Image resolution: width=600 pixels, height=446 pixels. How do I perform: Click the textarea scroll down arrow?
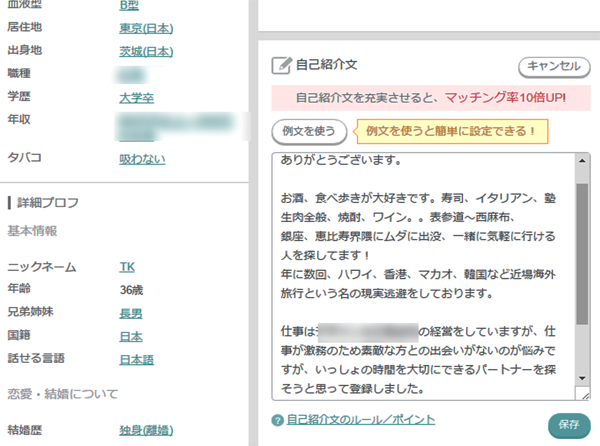582,378
